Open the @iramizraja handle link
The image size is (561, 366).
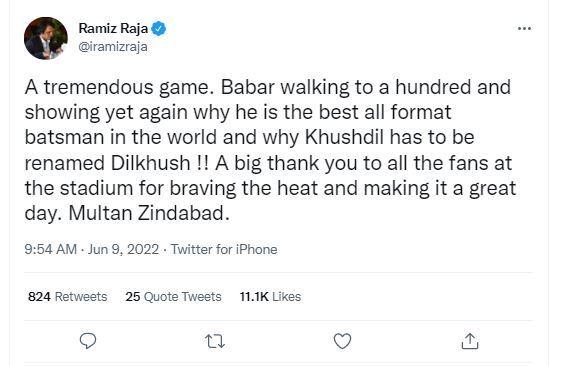pos(113,47)
